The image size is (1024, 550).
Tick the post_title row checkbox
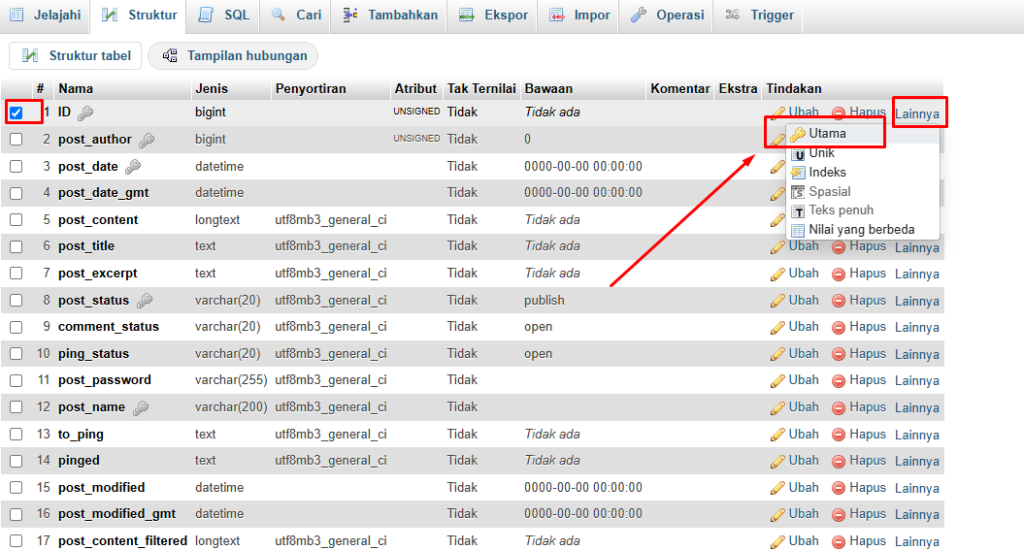click(16, 246)
